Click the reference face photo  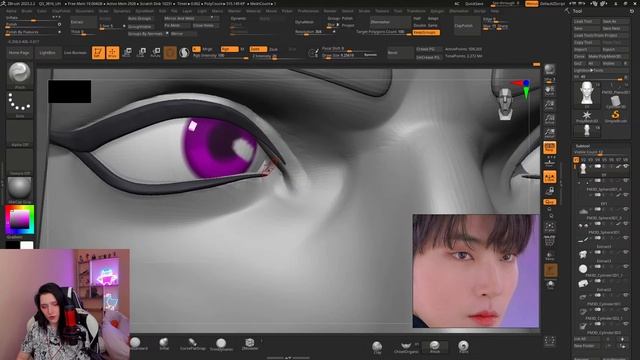pos(476,271)
